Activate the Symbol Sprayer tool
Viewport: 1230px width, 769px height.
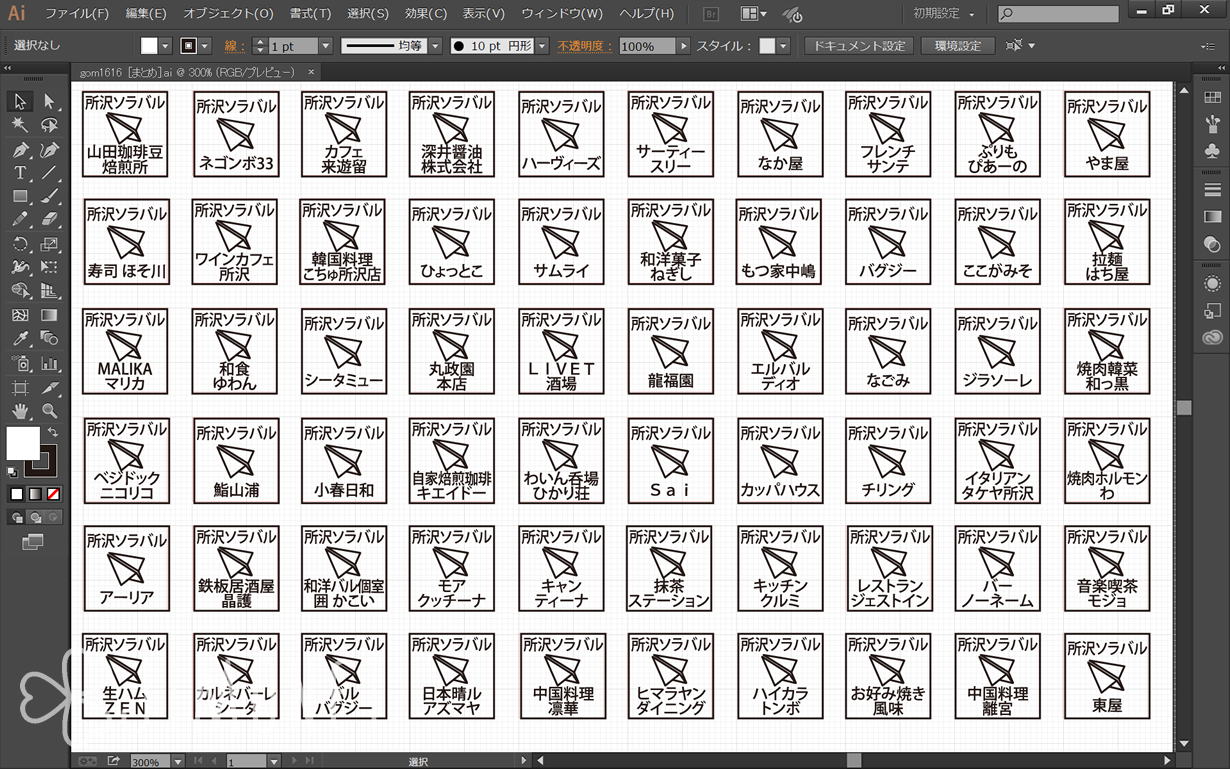point(20,364)
